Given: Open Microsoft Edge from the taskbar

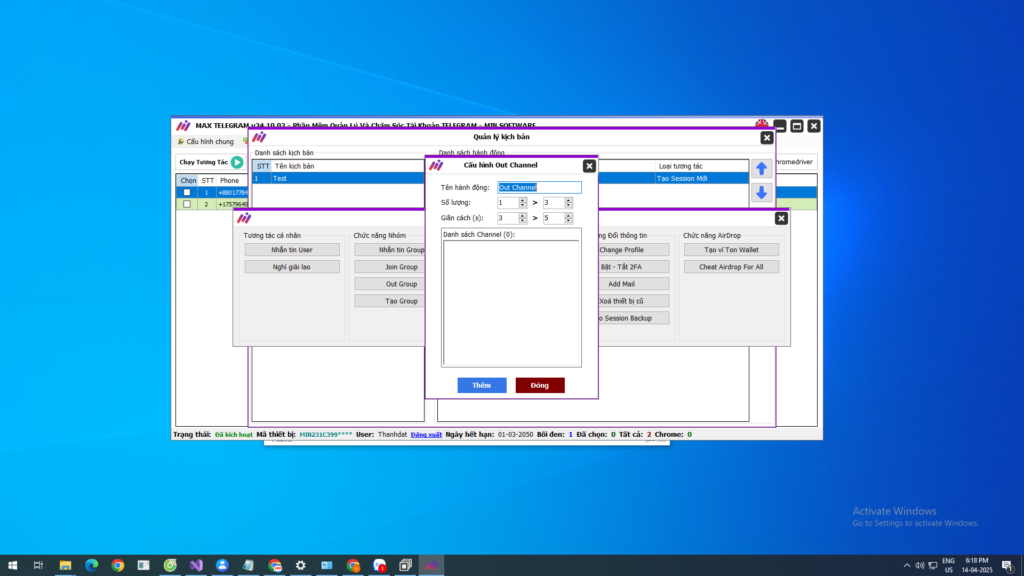Looking at the screenshot, I should coord(90,565).
